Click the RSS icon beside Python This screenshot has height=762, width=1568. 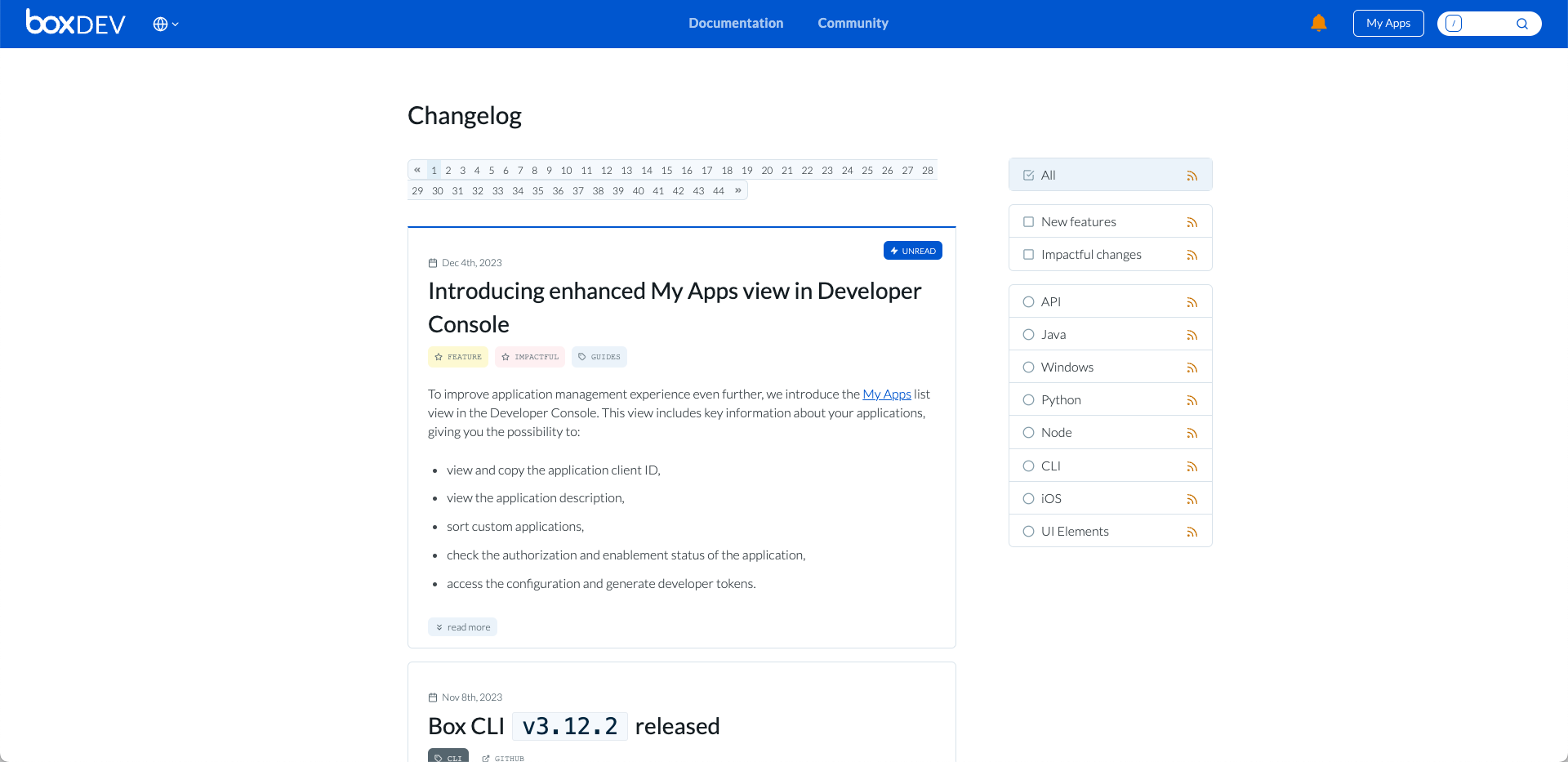point(1192,399)
